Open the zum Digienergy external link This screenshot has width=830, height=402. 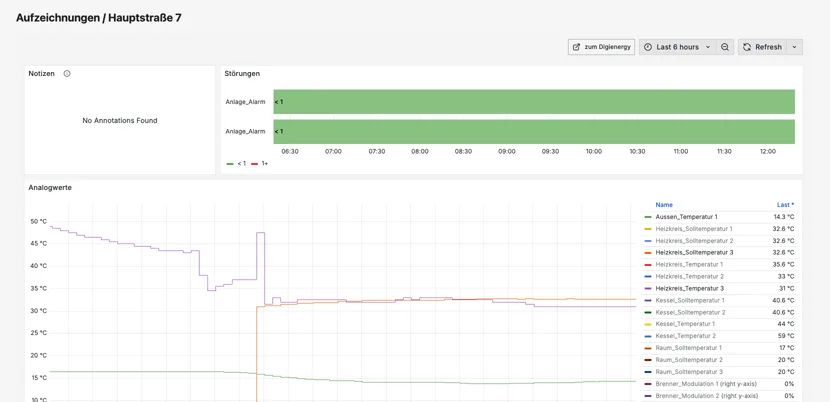click(x=601, y=47)
